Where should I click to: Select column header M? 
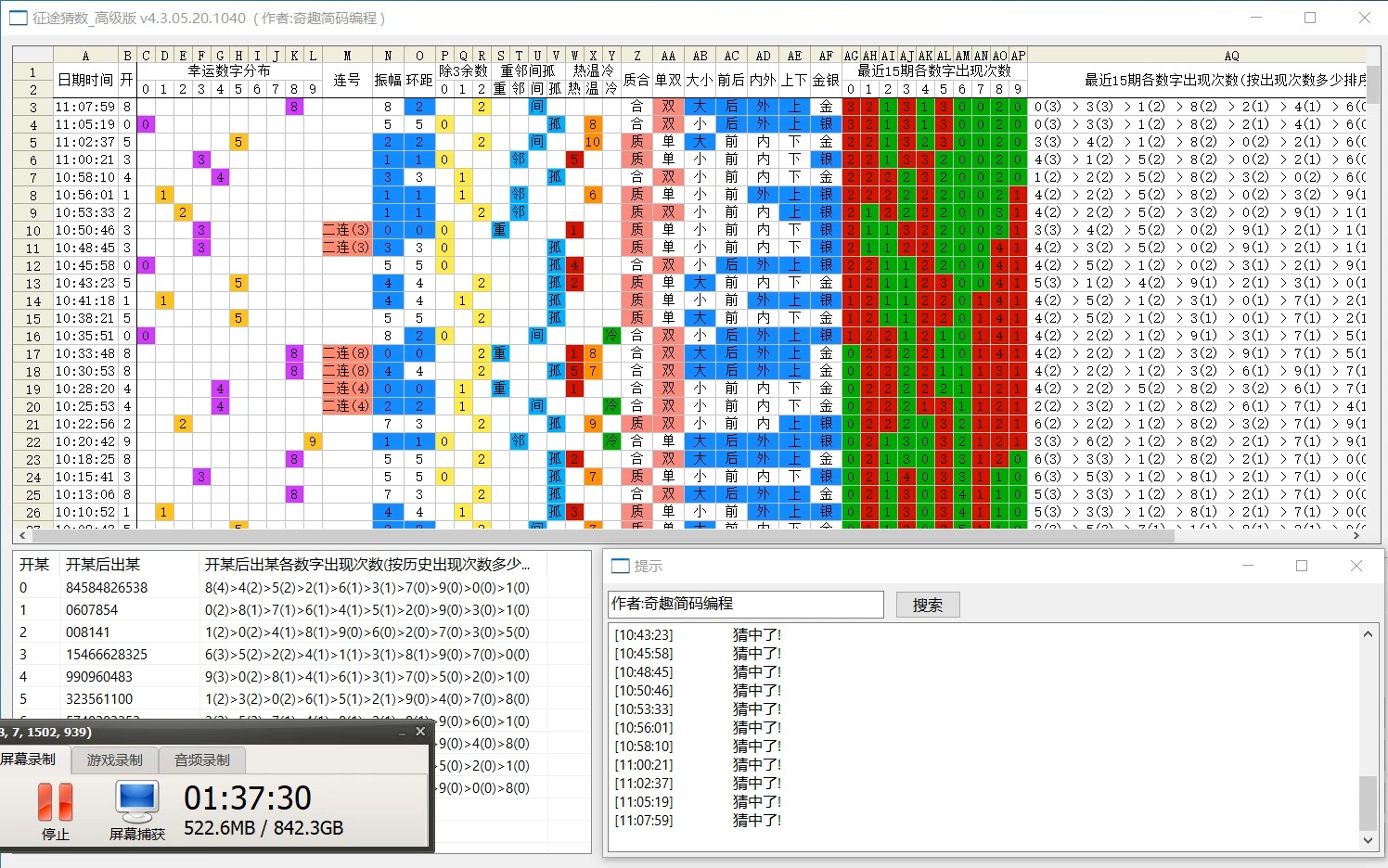pos(347,56)
